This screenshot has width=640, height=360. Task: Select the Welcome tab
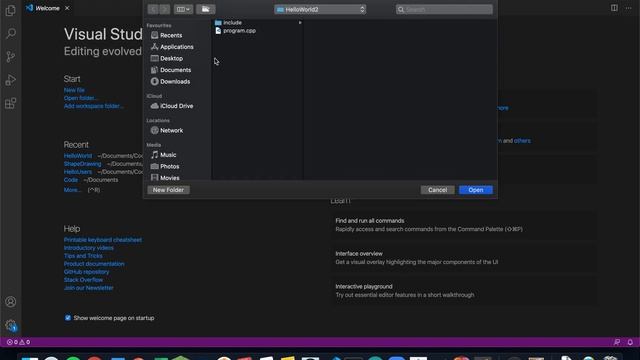48,8
